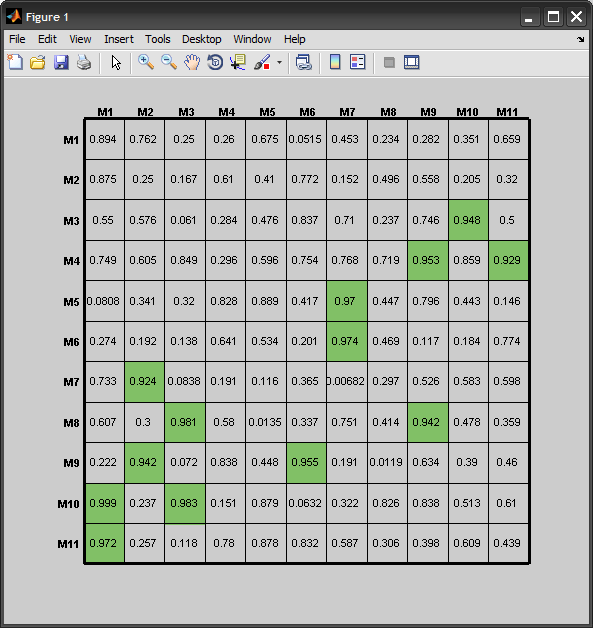This screenshot has width=593, height=628.
Task: Click the cell with value 0.00682
Action: pos(347,382)
